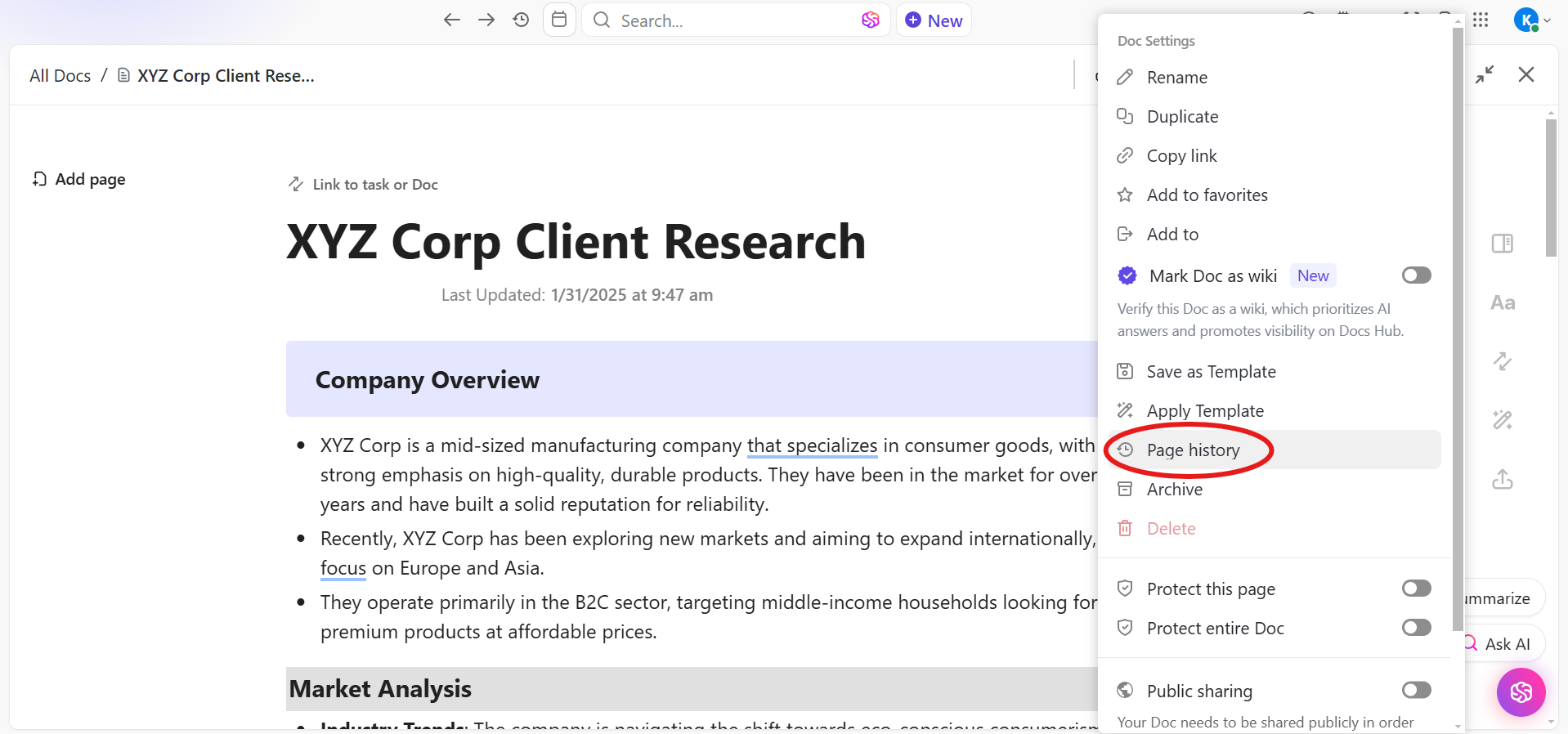Image resolution: width=1568 pixels, height=734 pixels.
Task: Click the document title XYZ Corp Client Research
Action: coord(576,242)
